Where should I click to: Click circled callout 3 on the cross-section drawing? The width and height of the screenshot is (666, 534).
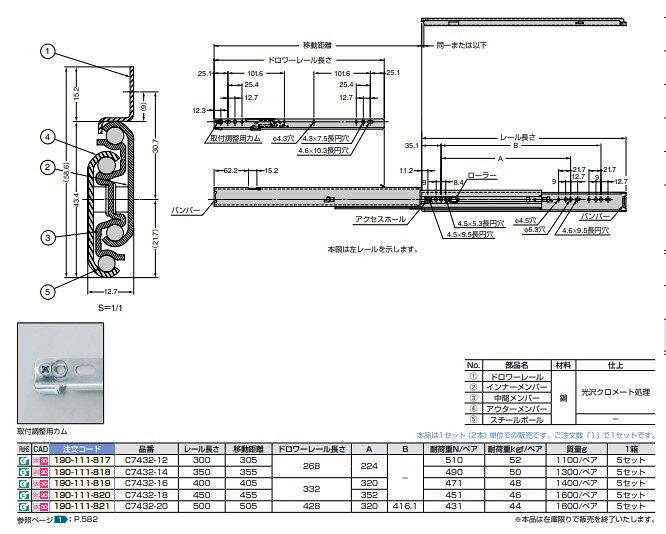[x=48, y=237]
